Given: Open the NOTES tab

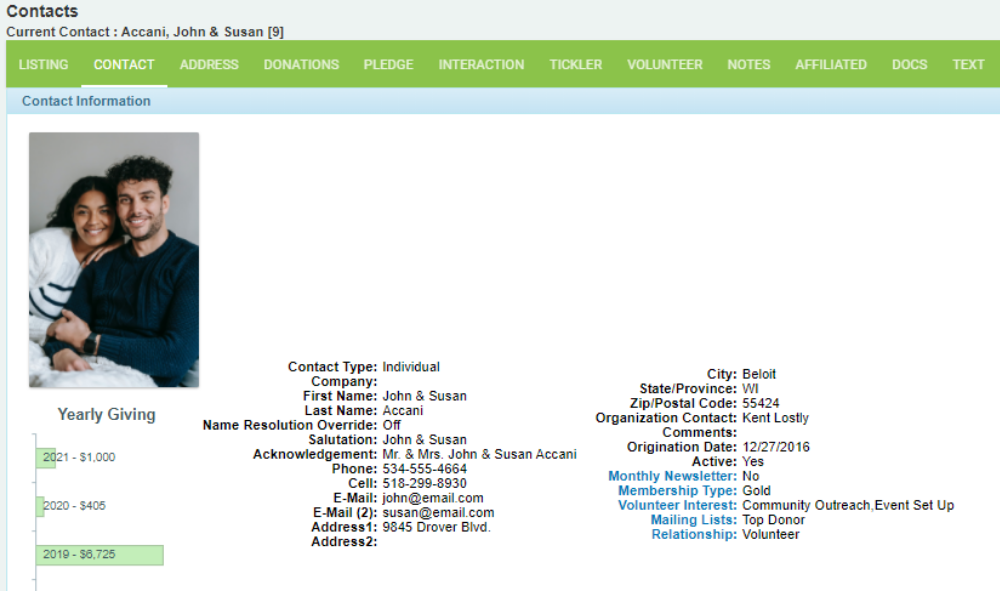Looking at the screenshot, I should 748,64.
